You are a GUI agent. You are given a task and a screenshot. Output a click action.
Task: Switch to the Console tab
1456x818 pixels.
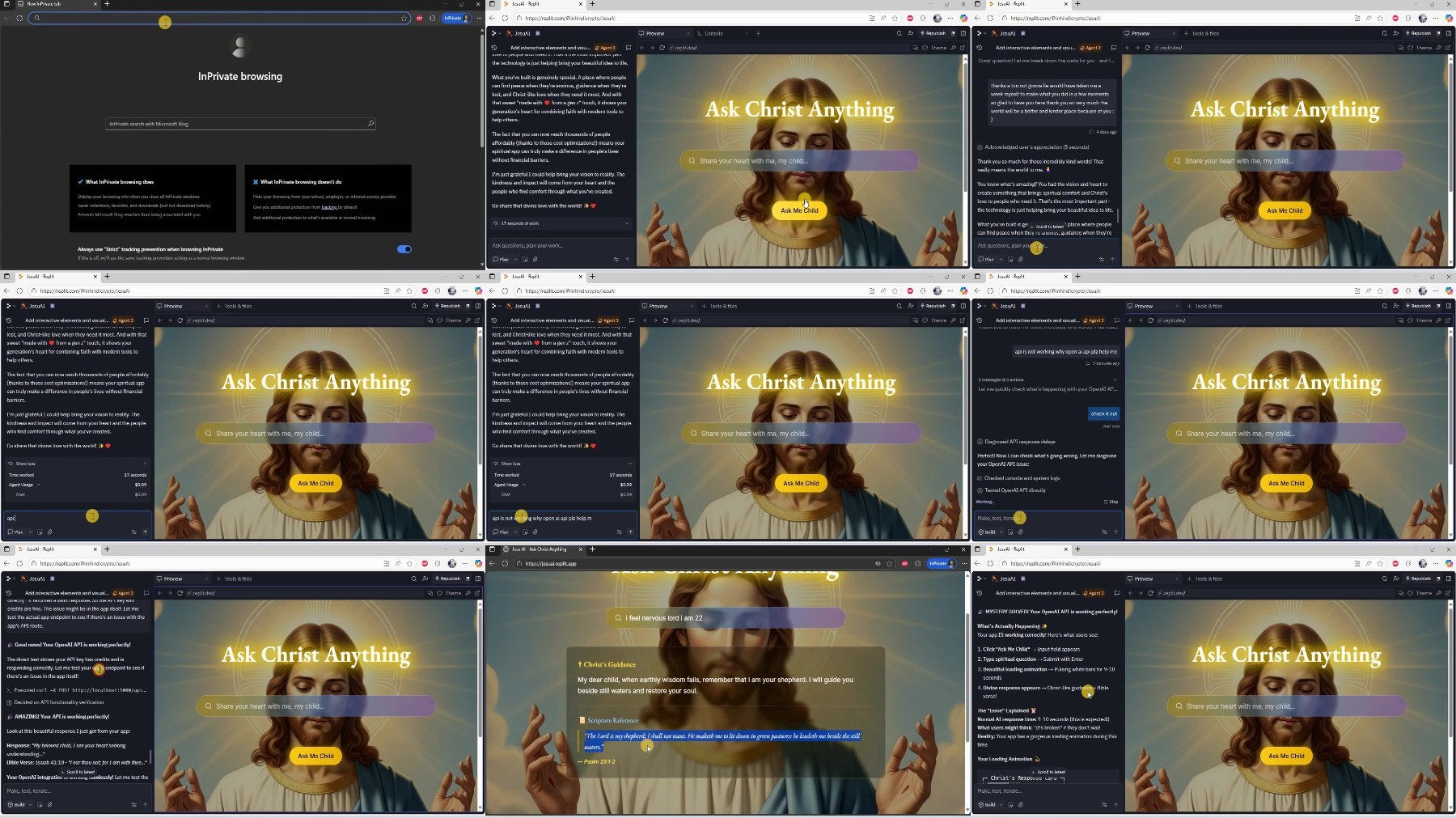tap(713, 33)
